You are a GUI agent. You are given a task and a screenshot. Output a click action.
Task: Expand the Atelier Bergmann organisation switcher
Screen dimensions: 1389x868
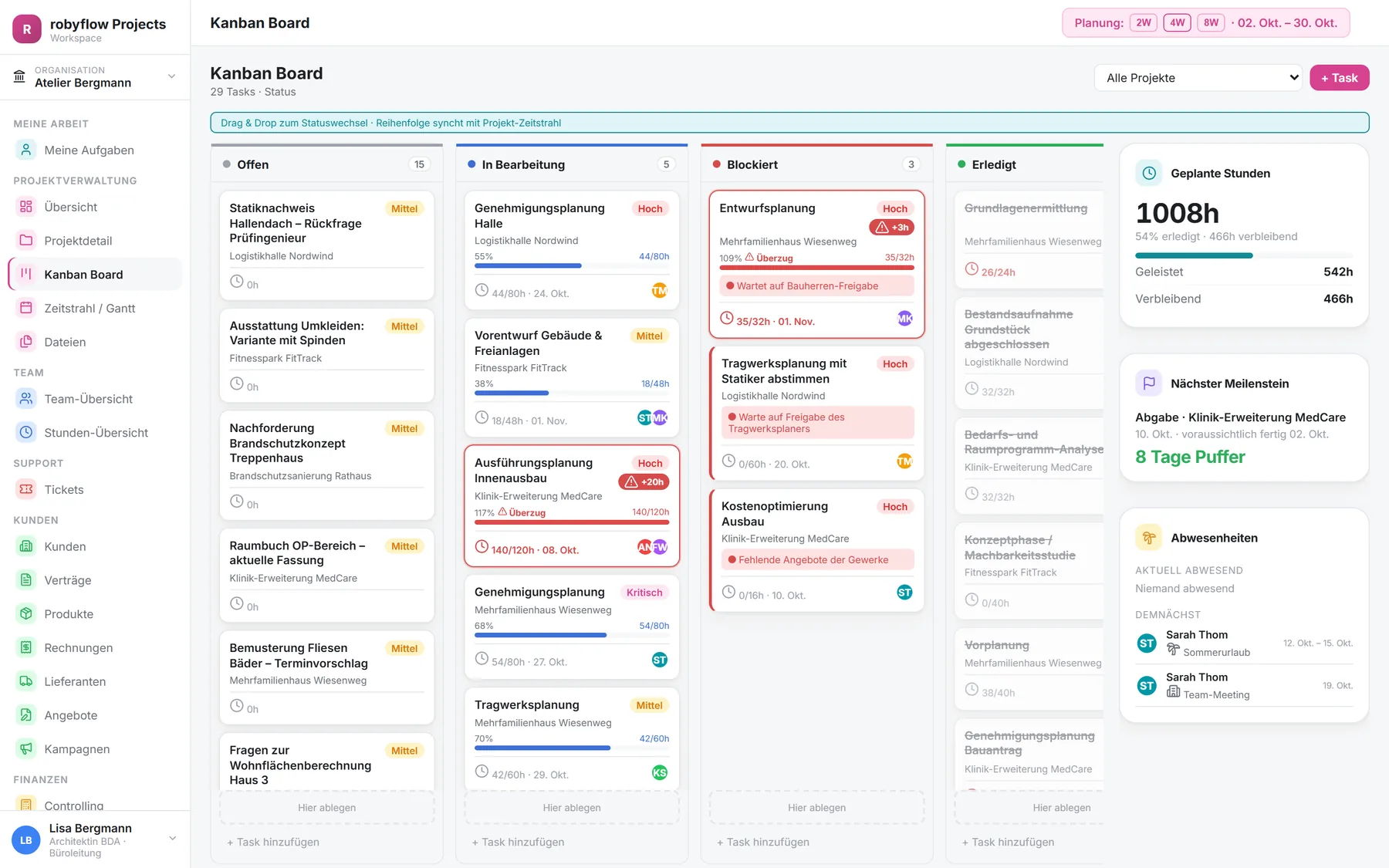[x=95, y=77]
